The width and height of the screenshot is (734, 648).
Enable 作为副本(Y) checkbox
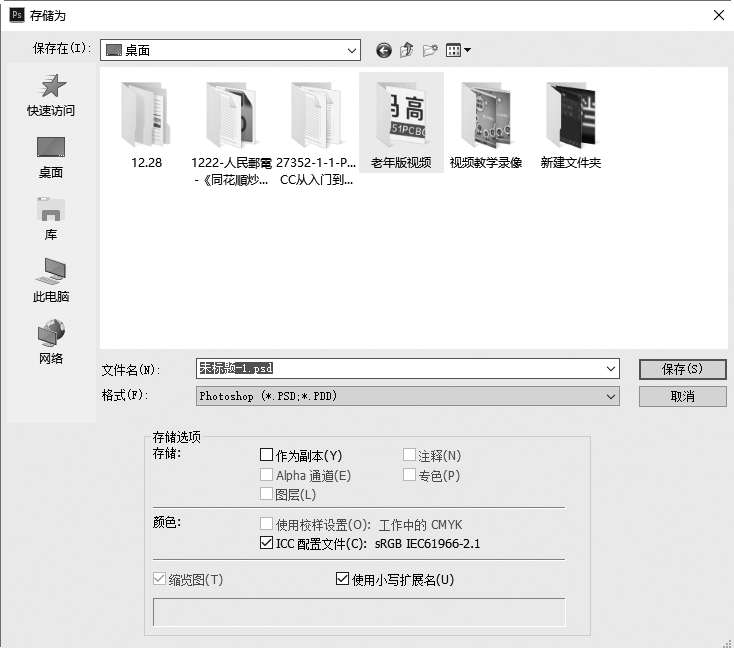[266, 455]
